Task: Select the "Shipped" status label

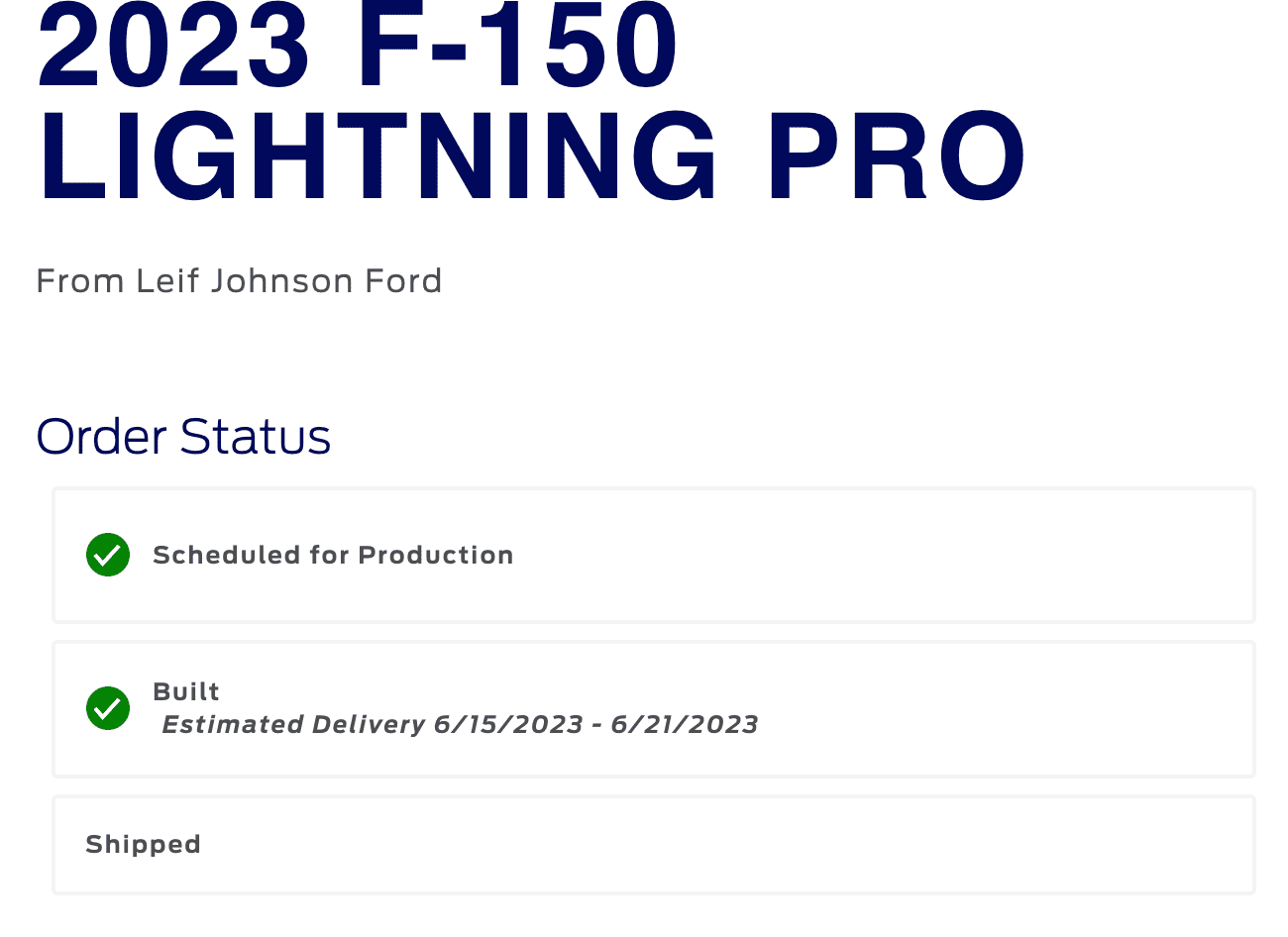Action: coord(144,844)
